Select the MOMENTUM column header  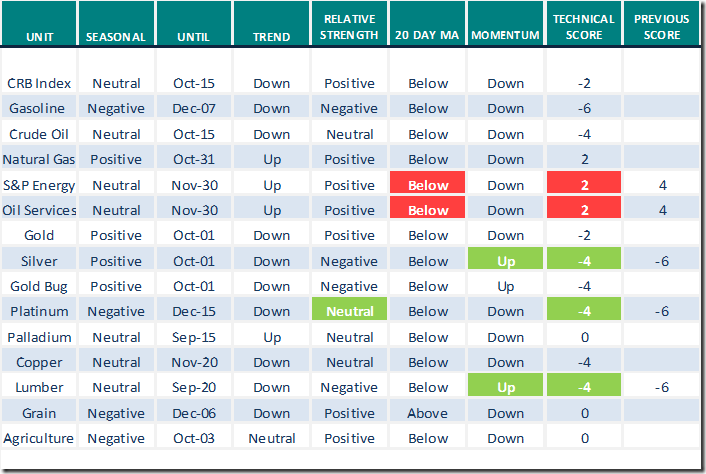tap(505, 36)
